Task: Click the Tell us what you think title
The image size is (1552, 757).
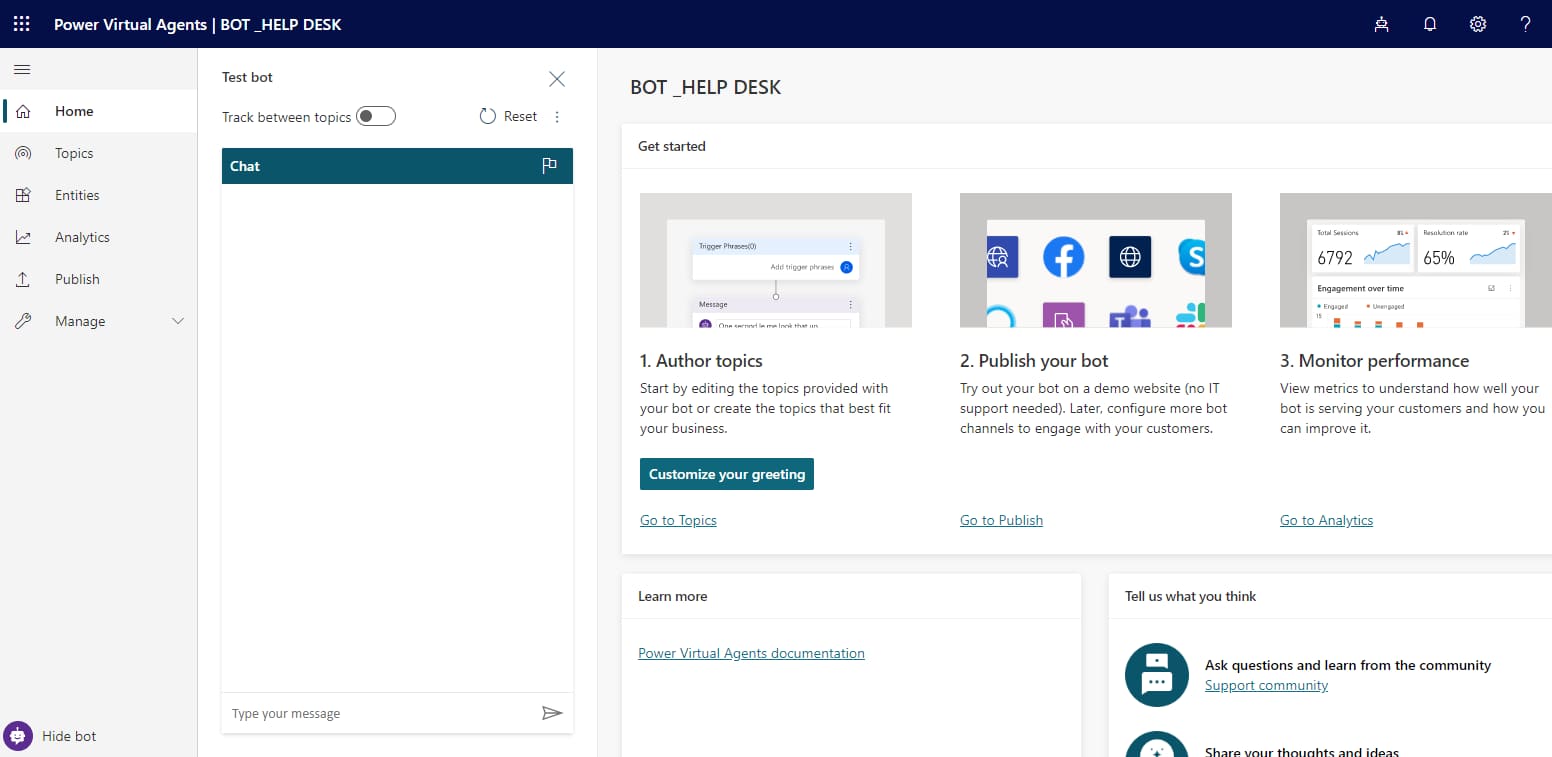Action: click(1190, 596)
